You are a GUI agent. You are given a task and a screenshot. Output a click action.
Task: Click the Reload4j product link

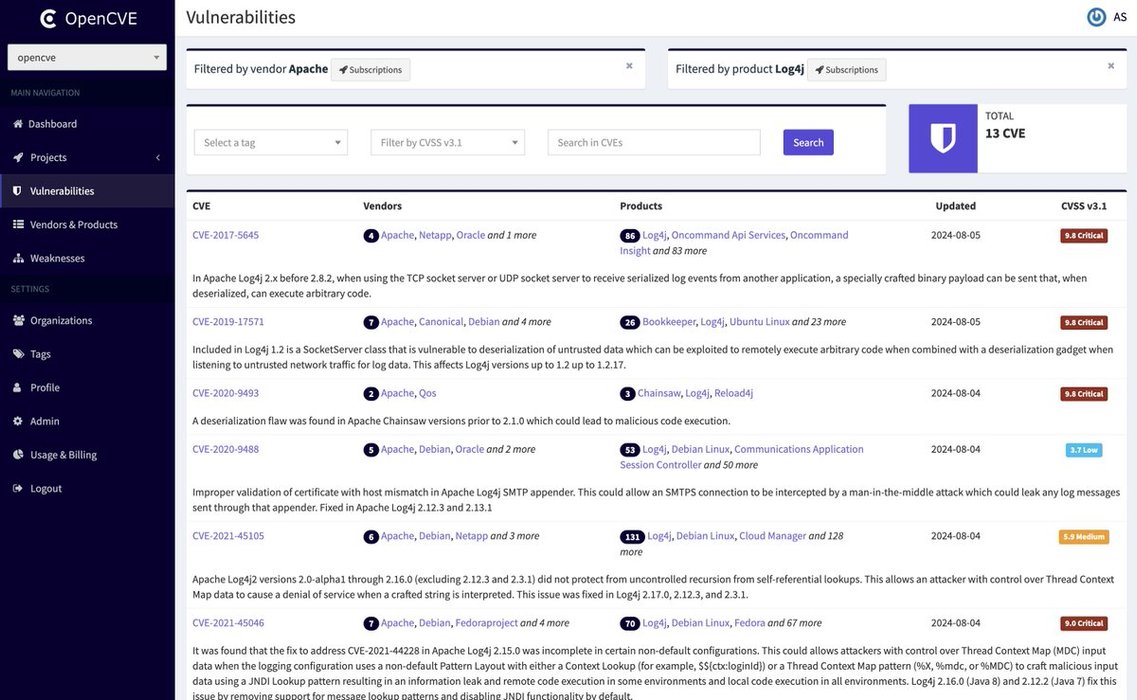(x=734, y=393)
